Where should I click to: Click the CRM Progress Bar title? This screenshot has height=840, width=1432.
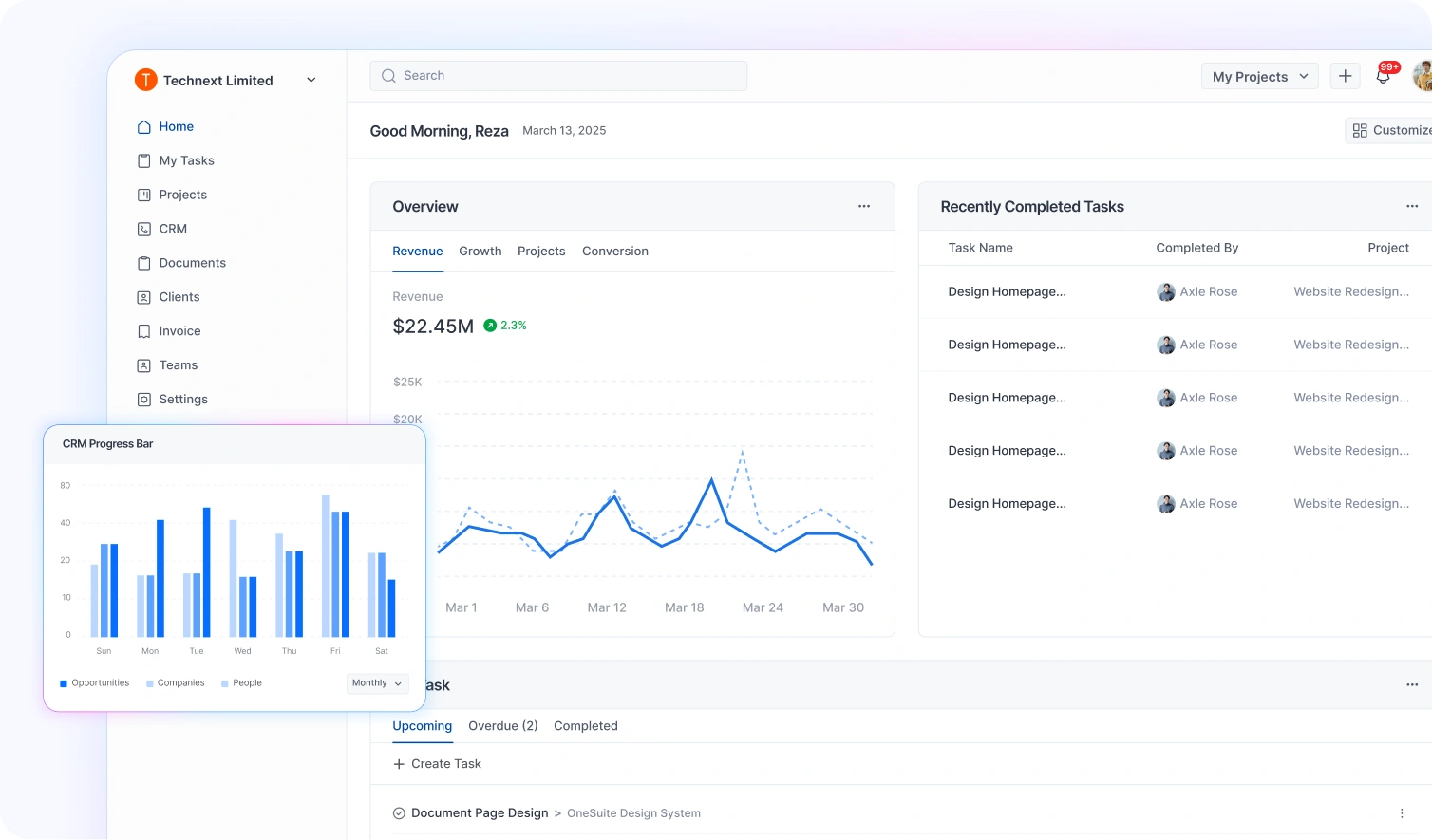[x=107, y=444]
